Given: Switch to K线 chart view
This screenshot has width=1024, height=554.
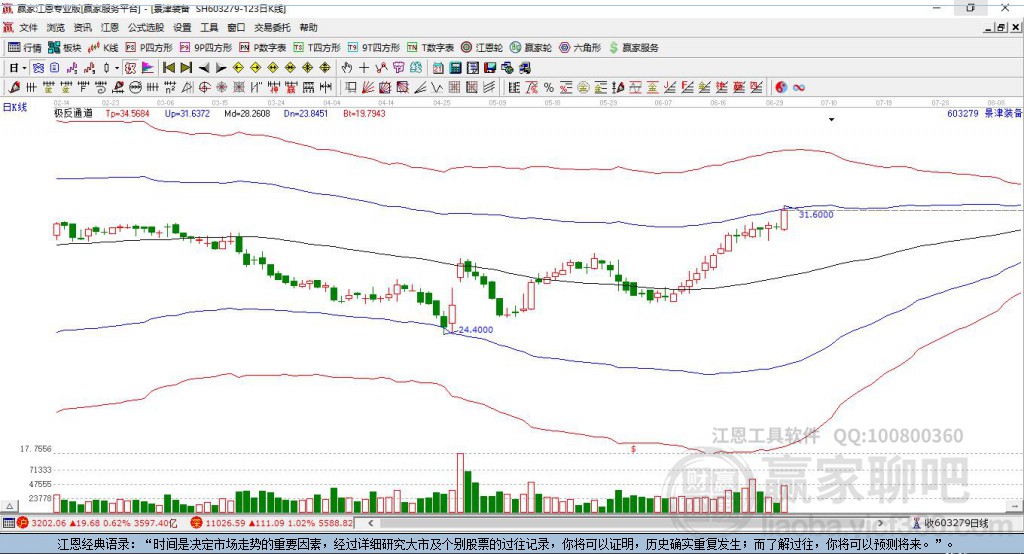Looking at the screenshot, I should 103,48.
